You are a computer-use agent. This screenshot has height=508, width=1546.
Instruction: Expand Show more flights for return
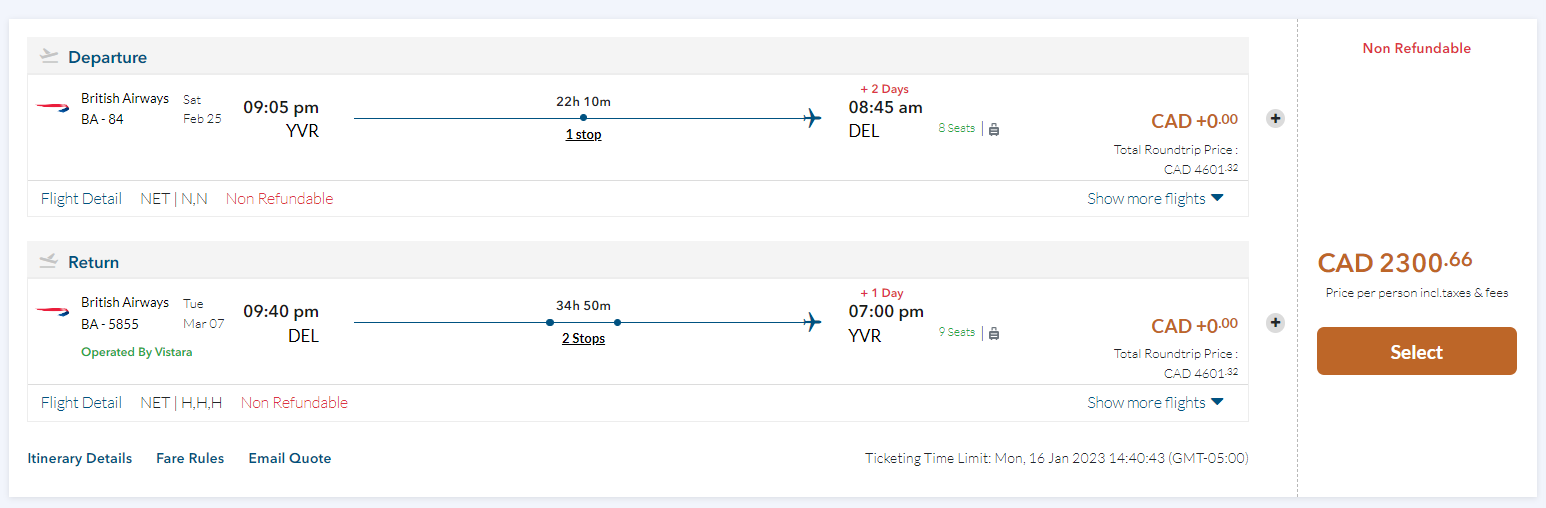(x=1155, y=402)
